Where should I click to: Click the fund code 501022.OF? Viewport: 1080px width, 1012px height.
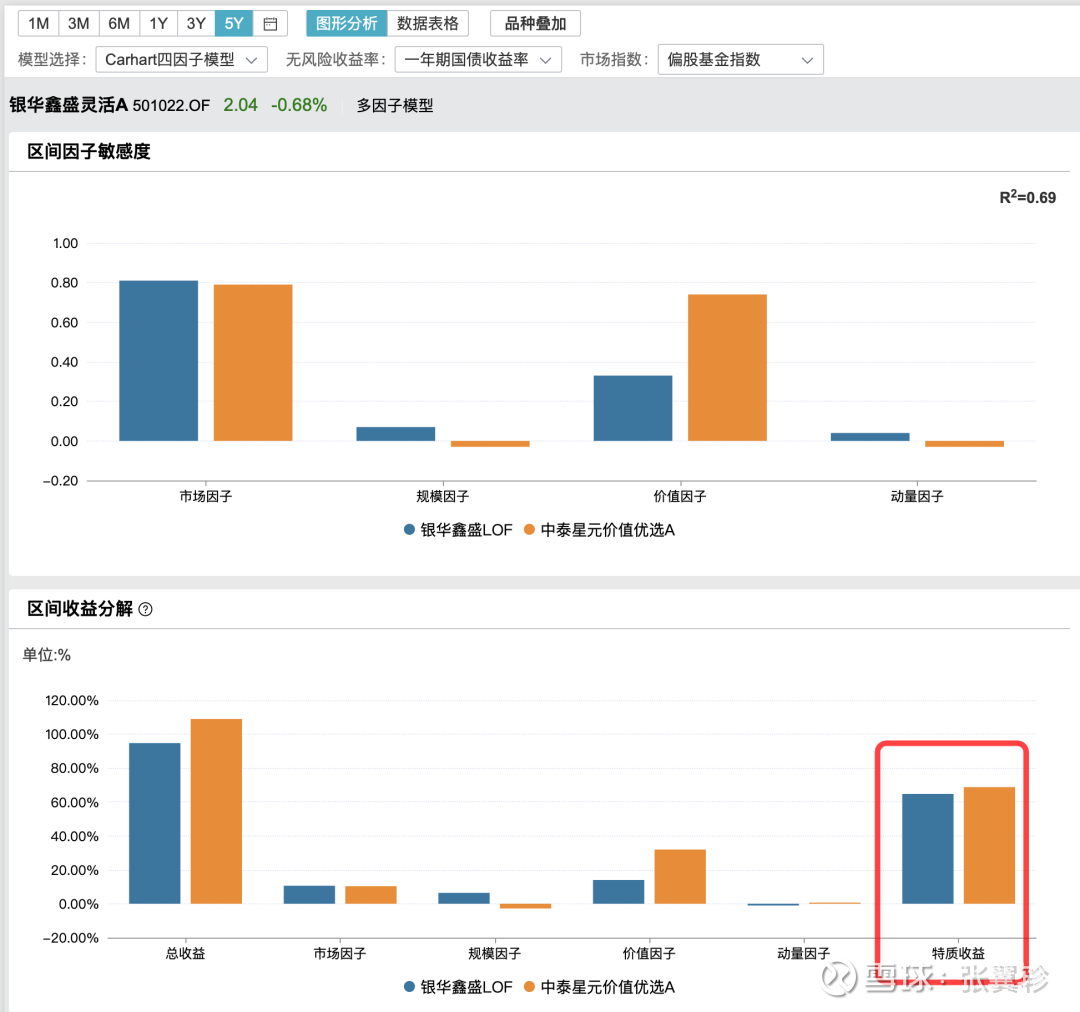(171, 105)
